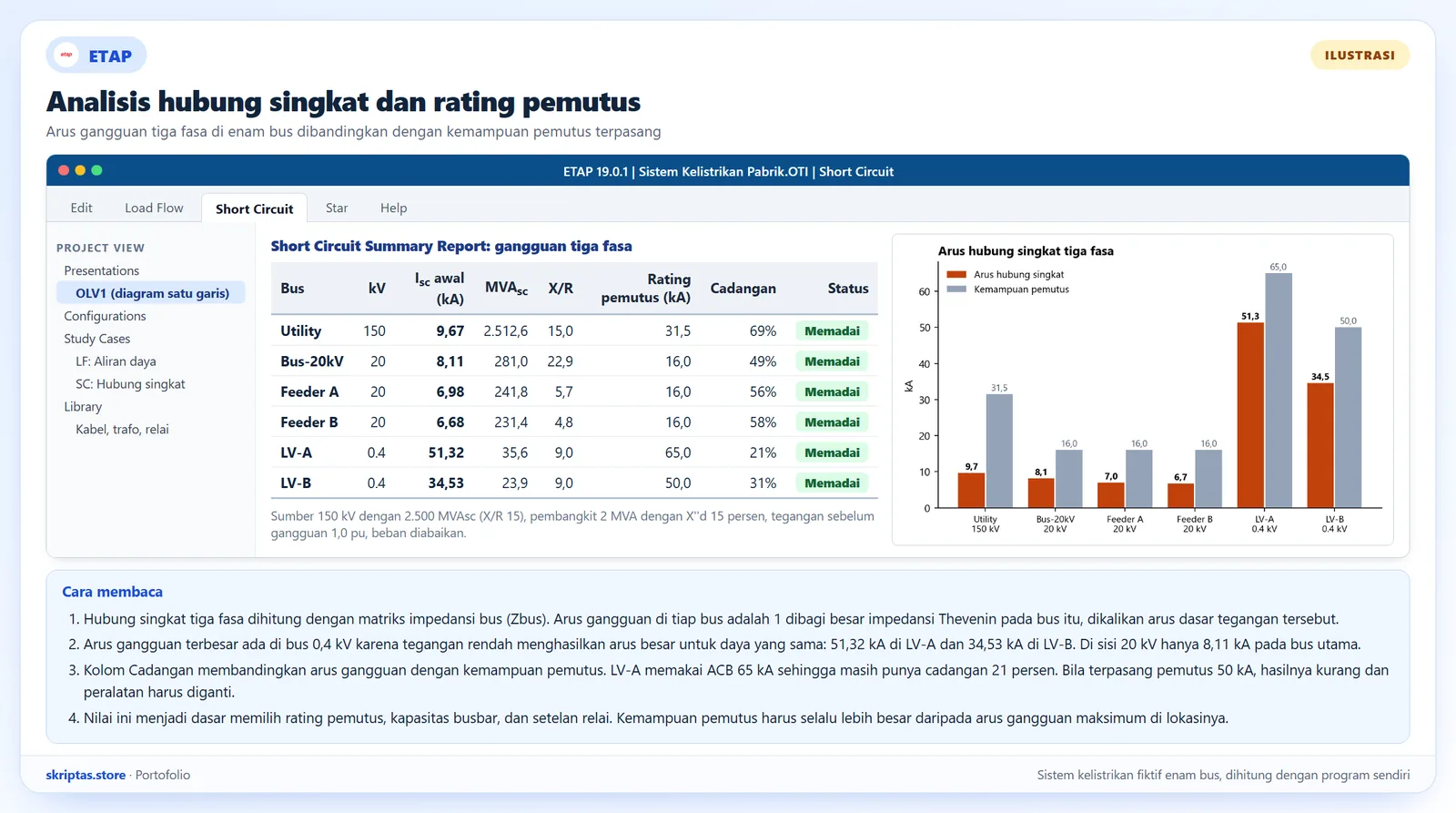The image size is (1456, 813).
Task: Click Memadai status for LV-A
Action: pyautogui.click(x=832, y=452)
